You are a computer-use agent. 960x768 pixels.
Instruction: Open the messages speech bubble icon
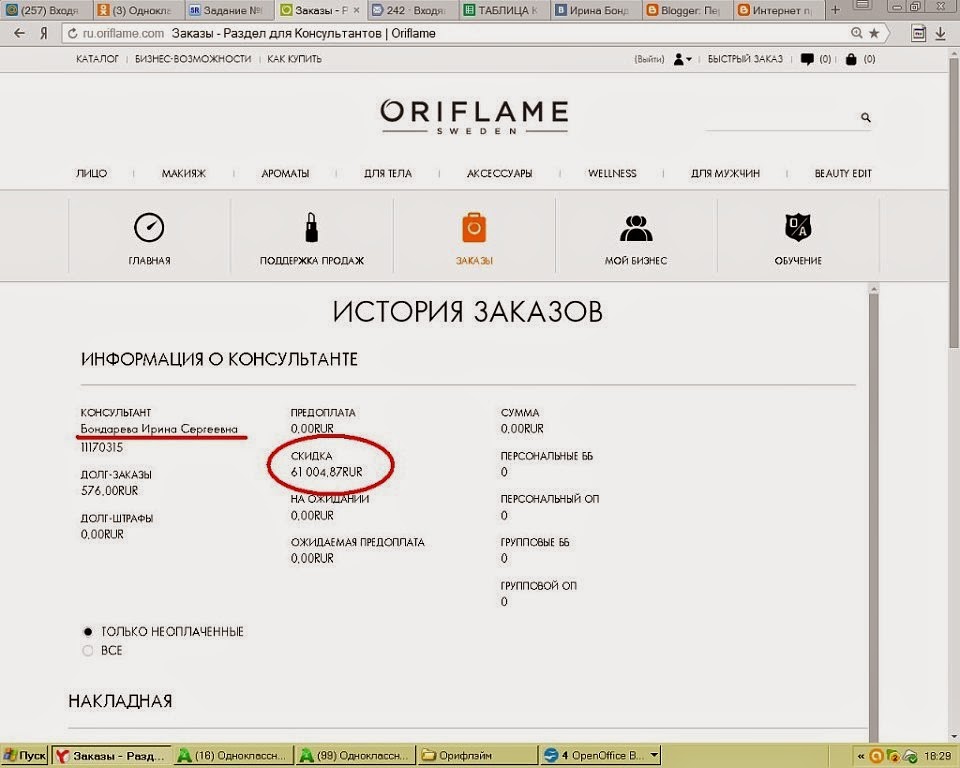(807, 59)
